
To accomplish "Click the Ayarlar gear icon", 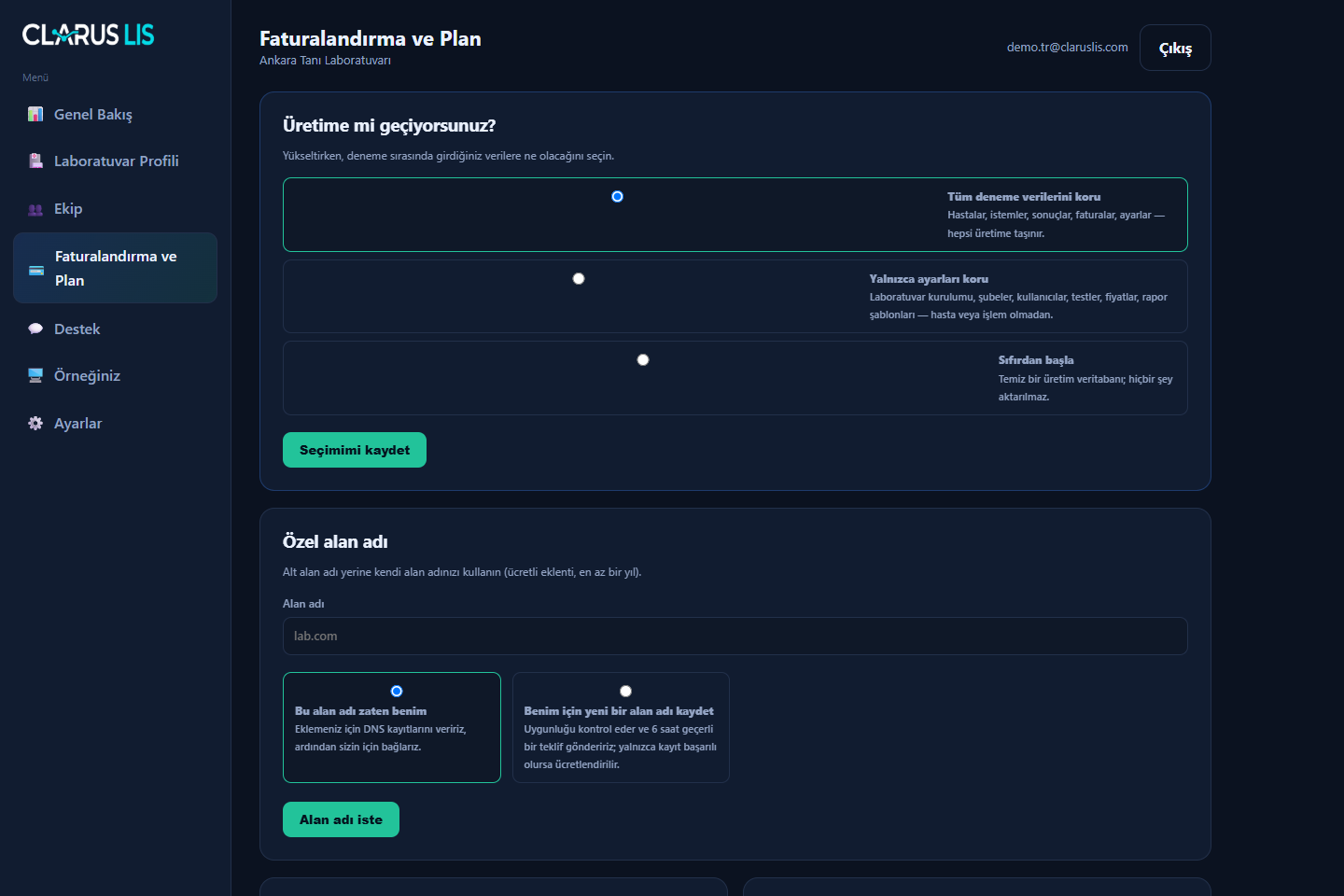I will [35, 423].
